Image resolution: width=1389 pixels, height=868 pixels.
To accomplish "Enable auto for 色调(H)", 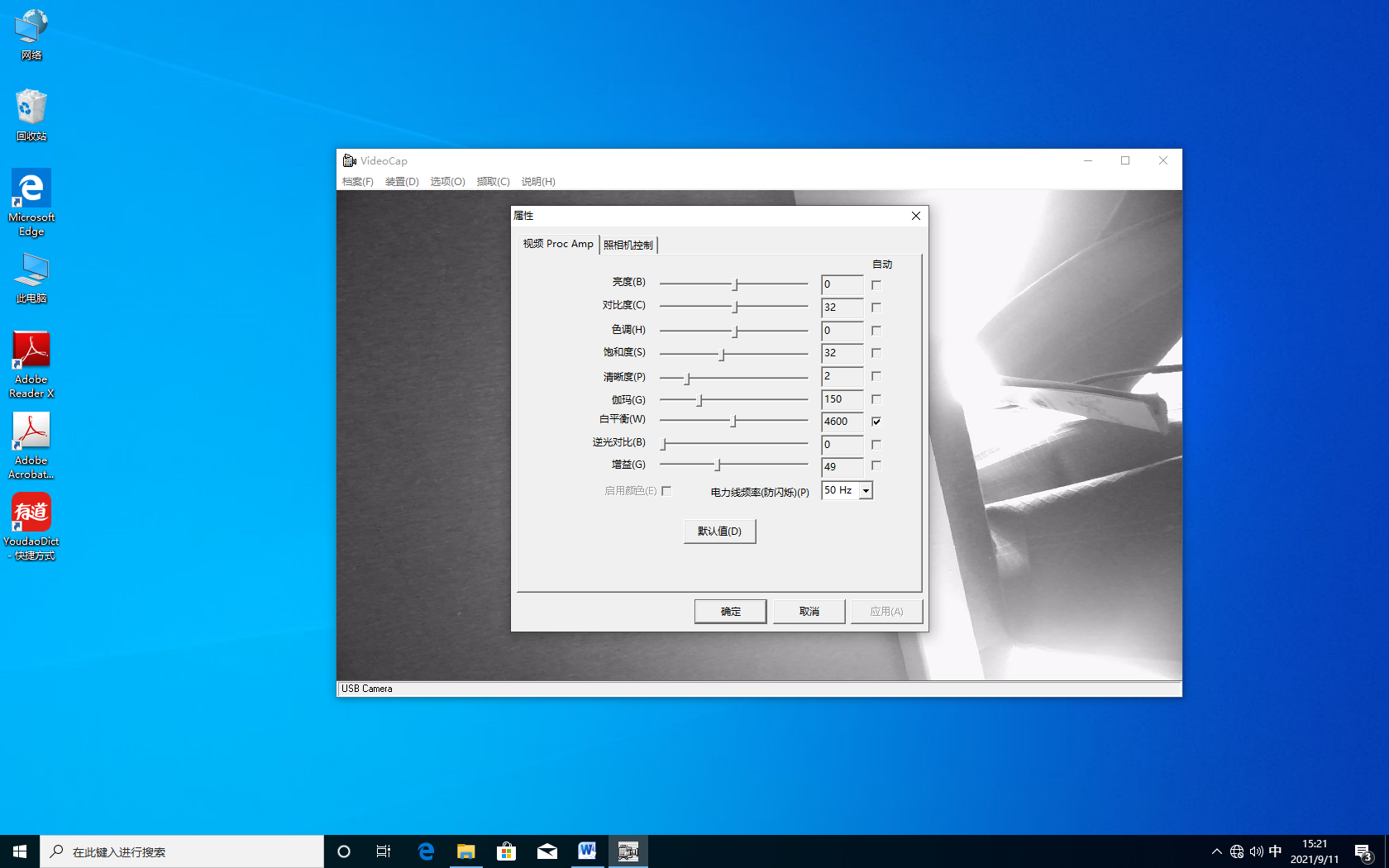I will click(876, 331).
